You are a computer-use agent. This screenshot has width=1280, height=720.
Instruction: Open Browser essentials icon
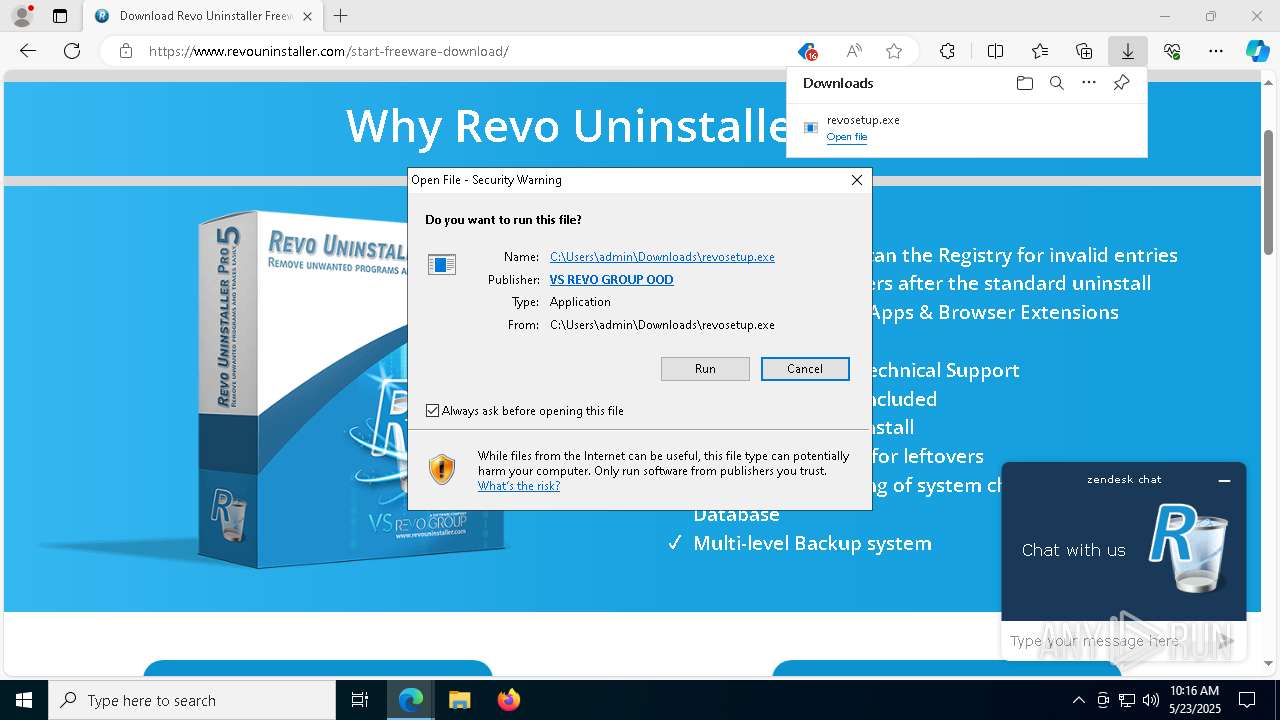tap(1172, 51)
